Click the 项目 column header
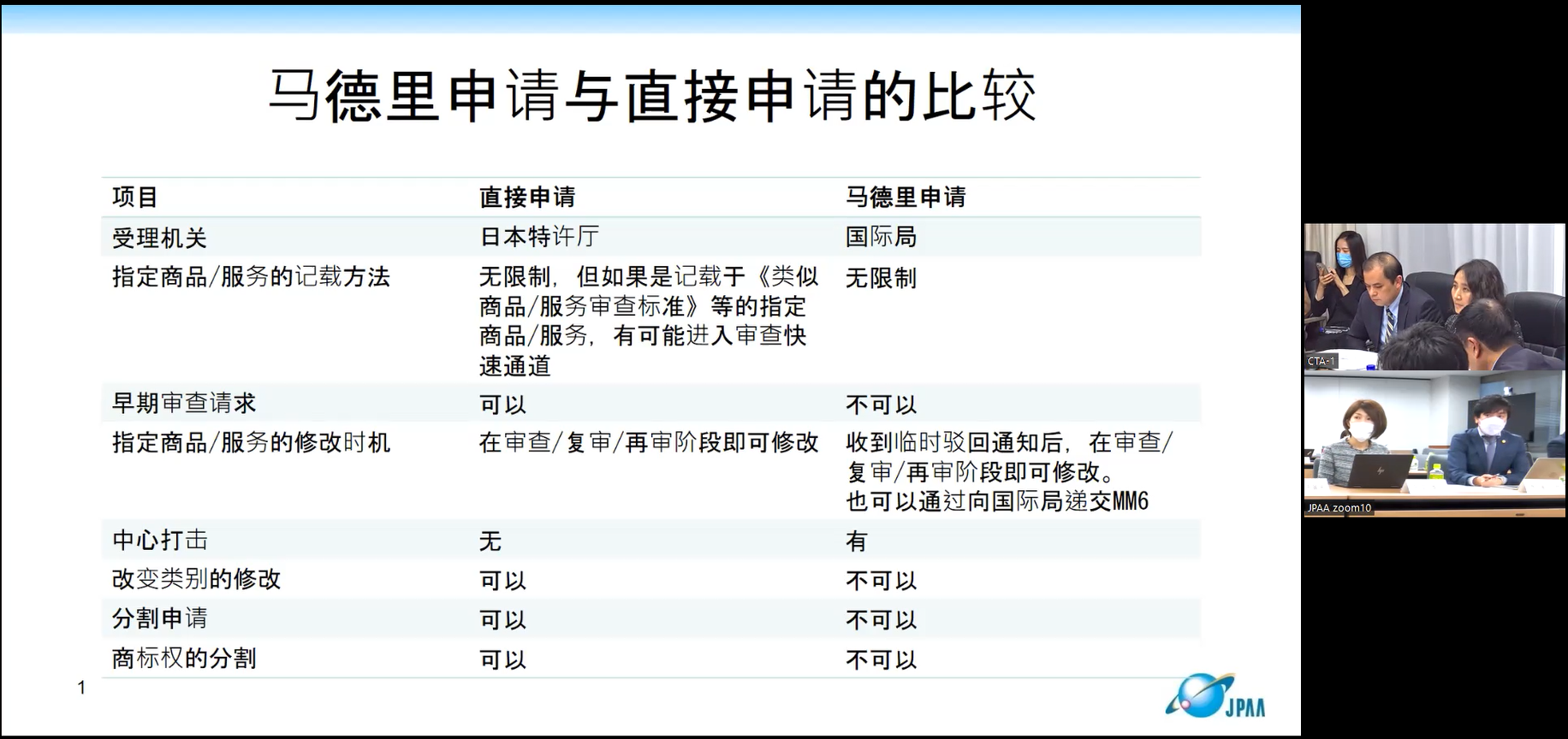 (135, 198)
